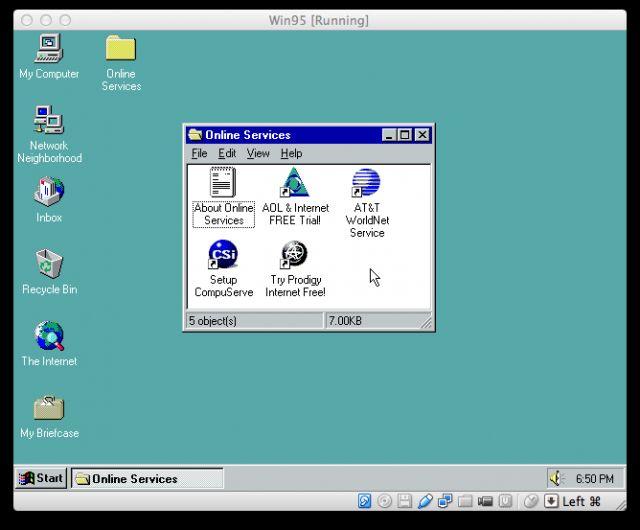The height and width of the screenshot is (530, 640).
Task: Open the Edit menu
Action: coord(227,153)
